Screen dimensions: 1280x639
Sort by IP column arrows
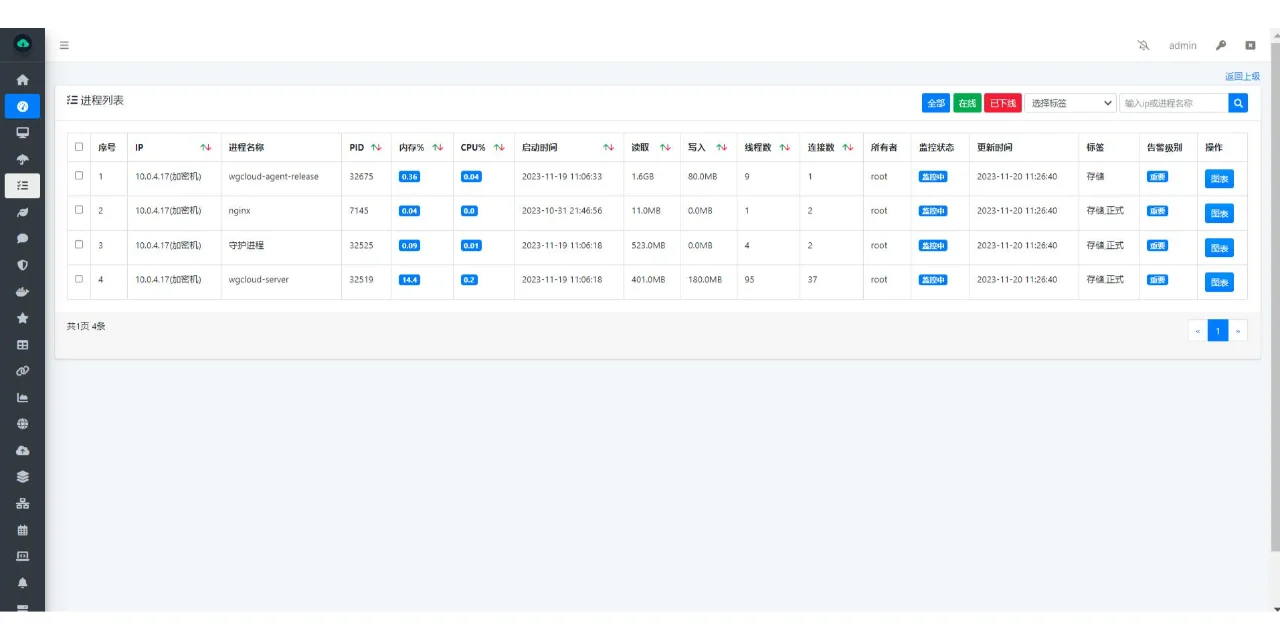click(206, 148)
